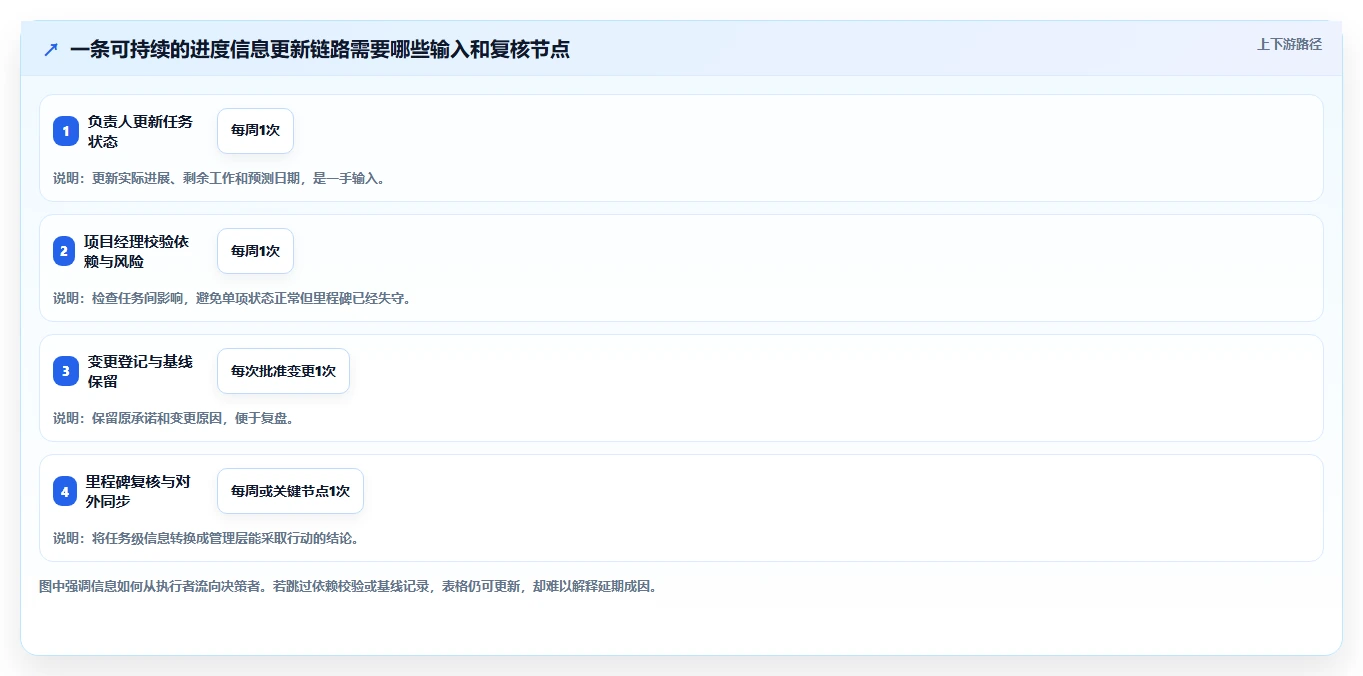Click the 上下游路径 label
The height and width of the screenshot is (676, 1363).
click(1289, 44)
